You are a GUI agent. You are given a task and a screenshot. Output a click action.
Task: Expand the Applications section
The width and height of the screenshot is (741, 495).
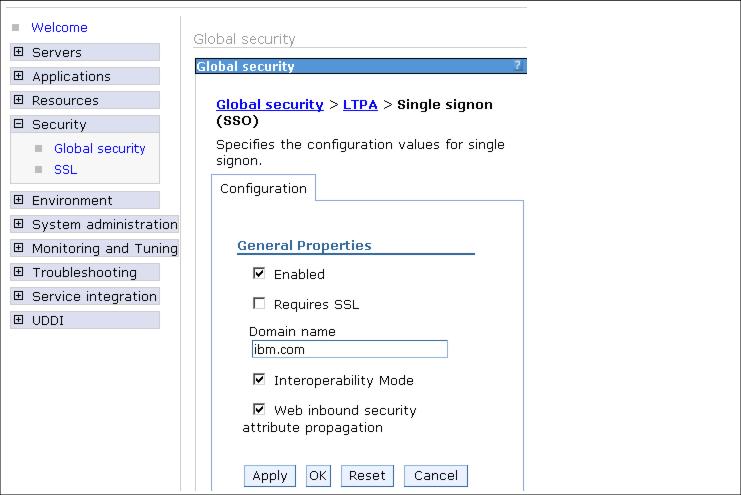click(18, 76)
